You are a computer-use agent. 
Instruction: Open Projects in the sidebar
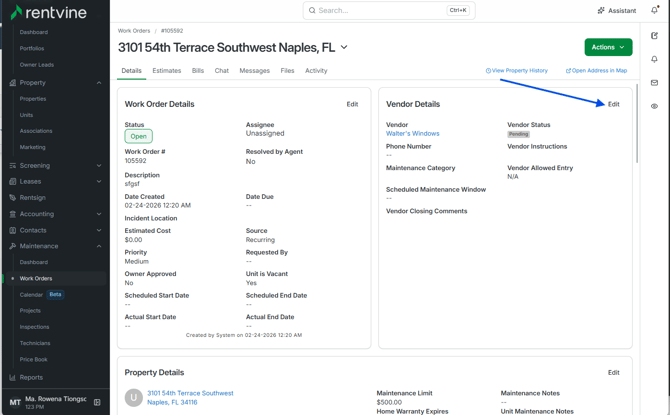coord(30,311)
